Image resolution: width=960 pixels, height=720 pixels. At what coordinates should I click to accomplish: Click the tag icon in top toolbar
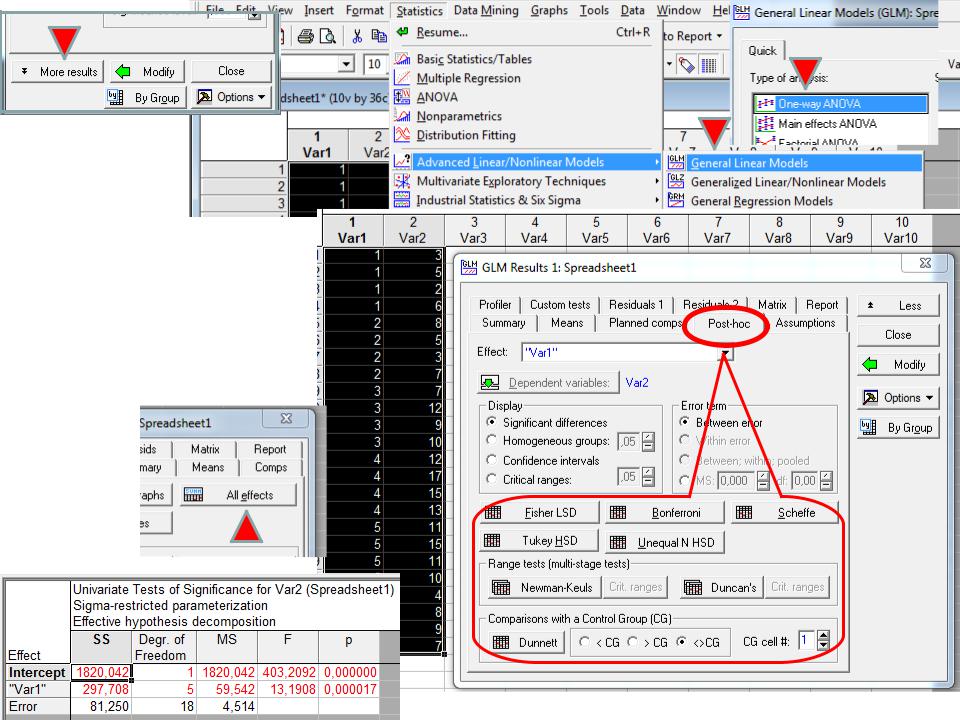coord(686,64)
